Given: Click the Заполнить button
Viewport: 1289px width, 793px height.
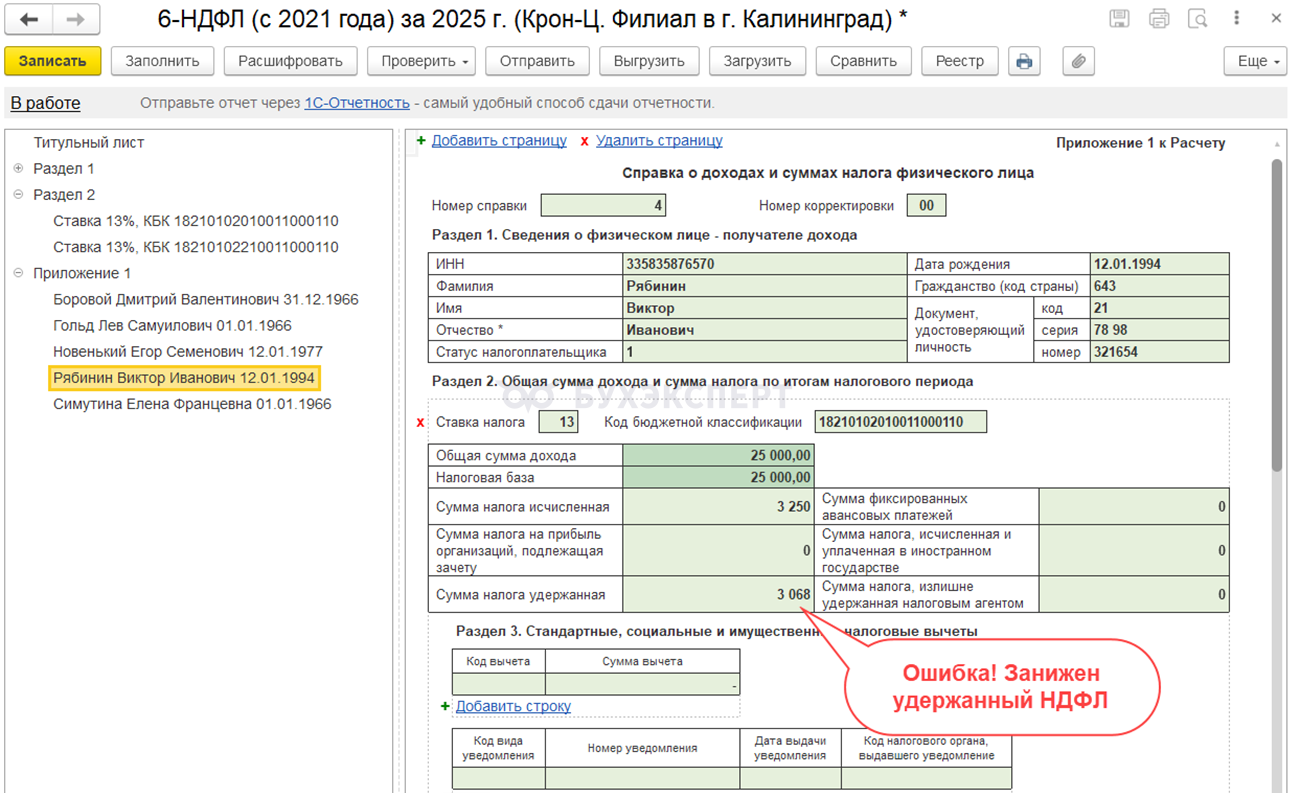Looking at the screenshot, I should [x=162, y=61].
